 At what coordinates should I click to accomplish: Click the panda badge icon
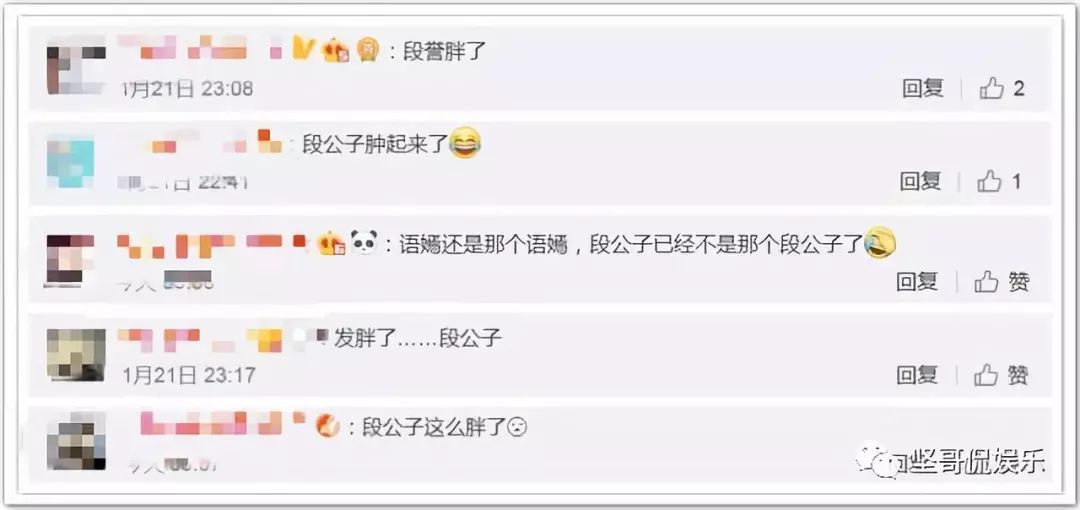364,243
